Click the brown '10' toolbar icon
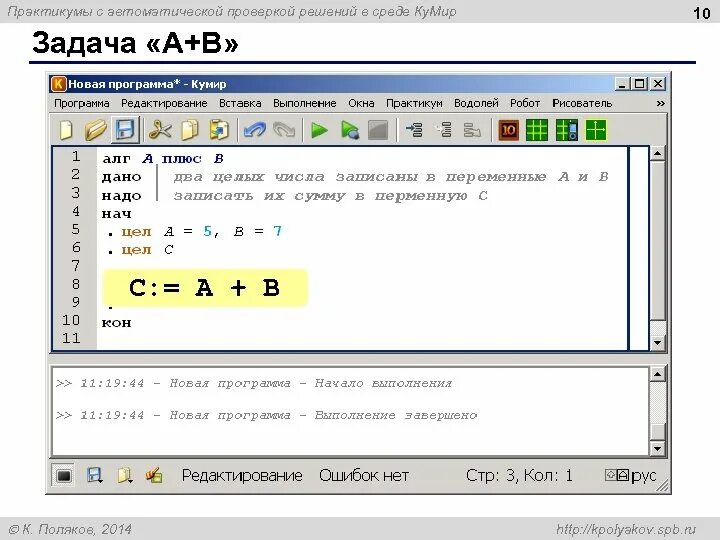Screen dimensions: 720x540 pos(508,130)
